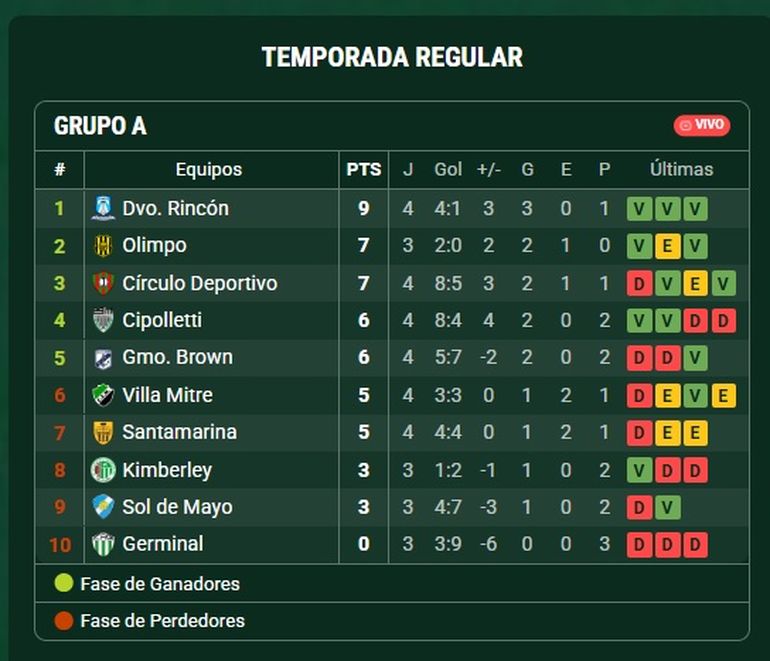Click the PTS column header
Image resolution: width=770 pixels, height=661 pixels.
[363, 170]
